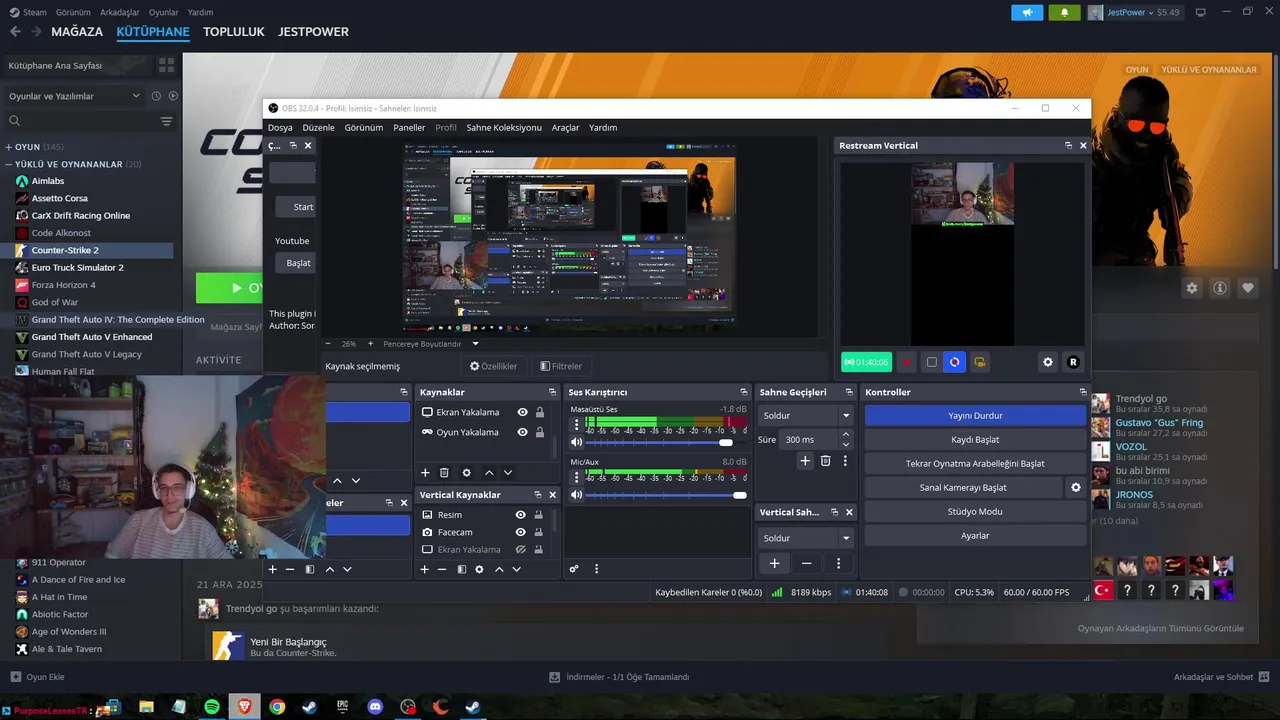The width and height of the screenshot is (1280, 720).
Task: Toggle lock on Ekran Yakalama in Kaynaklar
Action: 540,412
